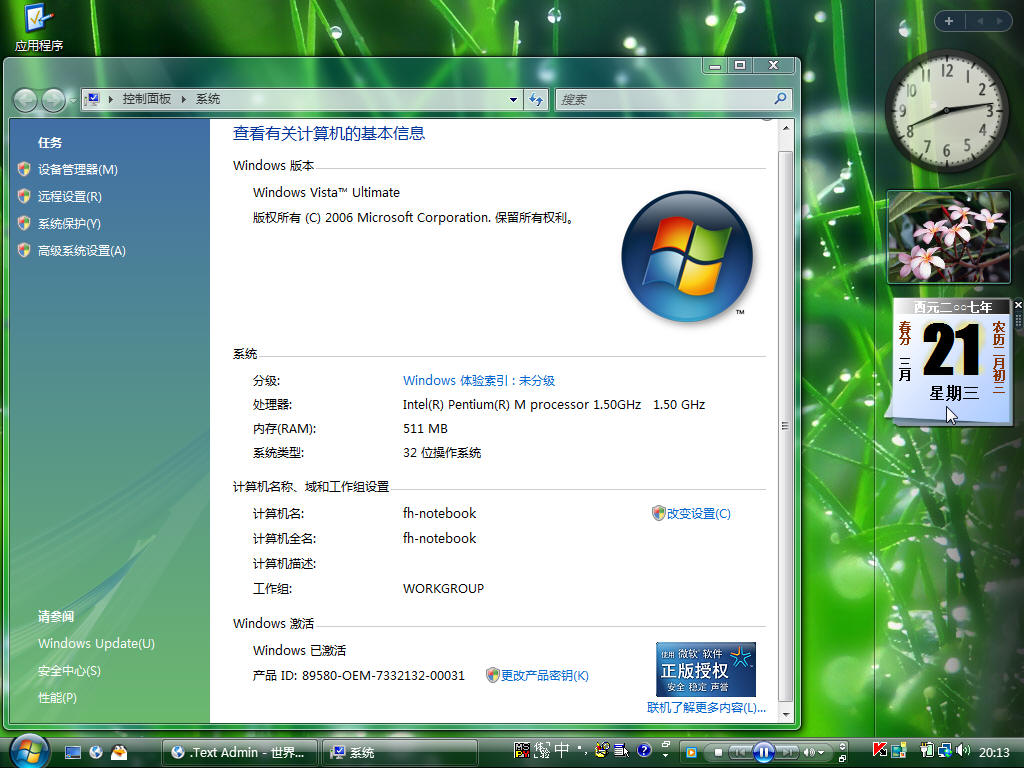Pause playback in the media player toolbar

[x=763, y=752]
